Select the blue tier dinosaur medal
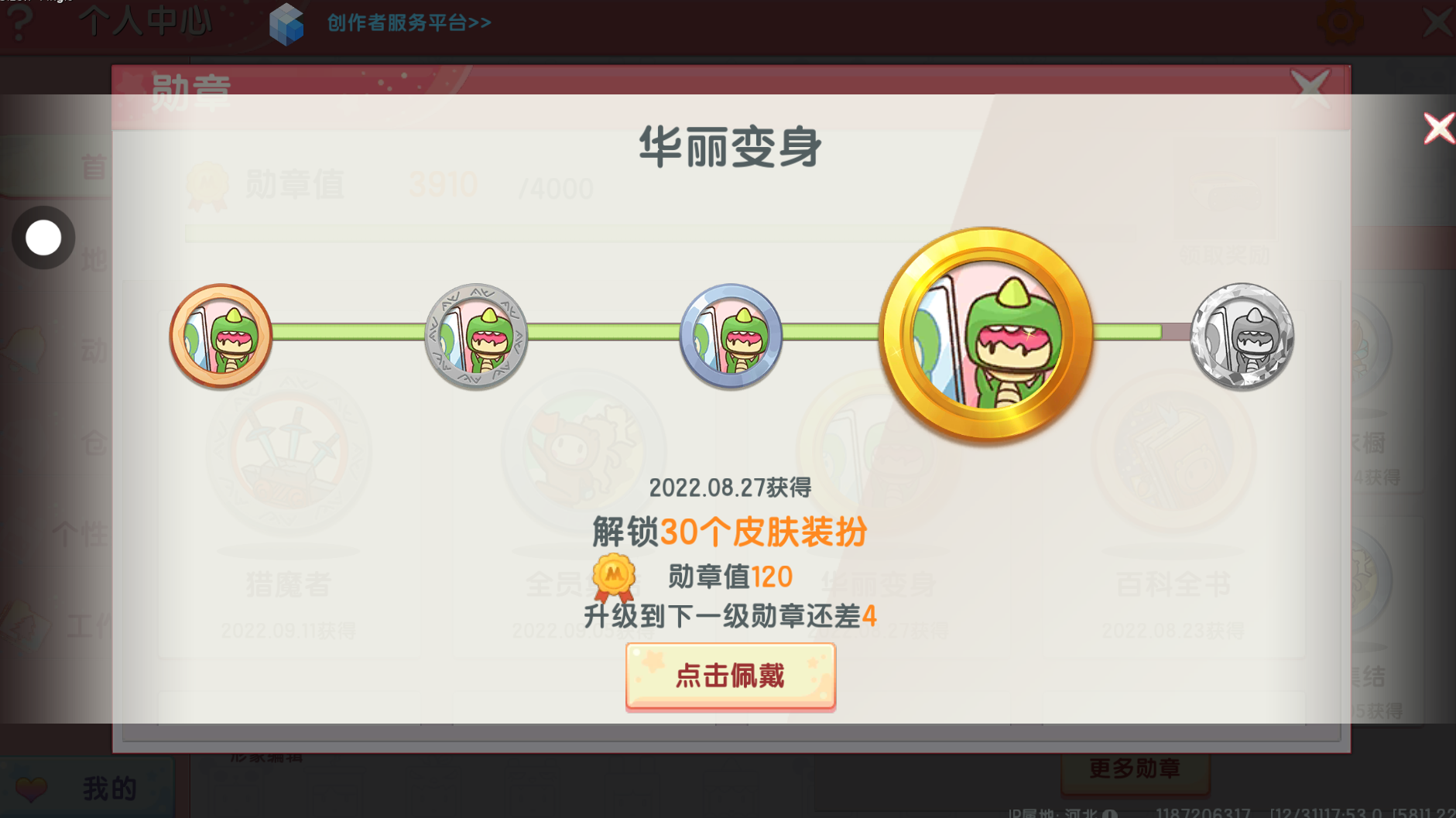 click(x=731, y=336)
